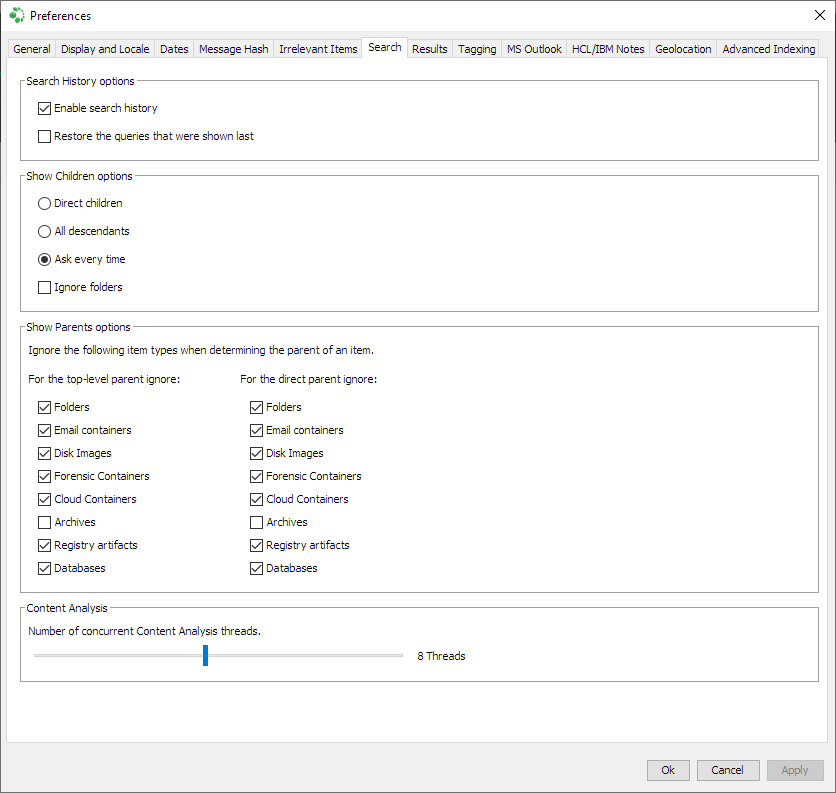Viewport: 836px width, 793px height.
Task: Switch to the Geolocation tab
Action: point(682,48)
